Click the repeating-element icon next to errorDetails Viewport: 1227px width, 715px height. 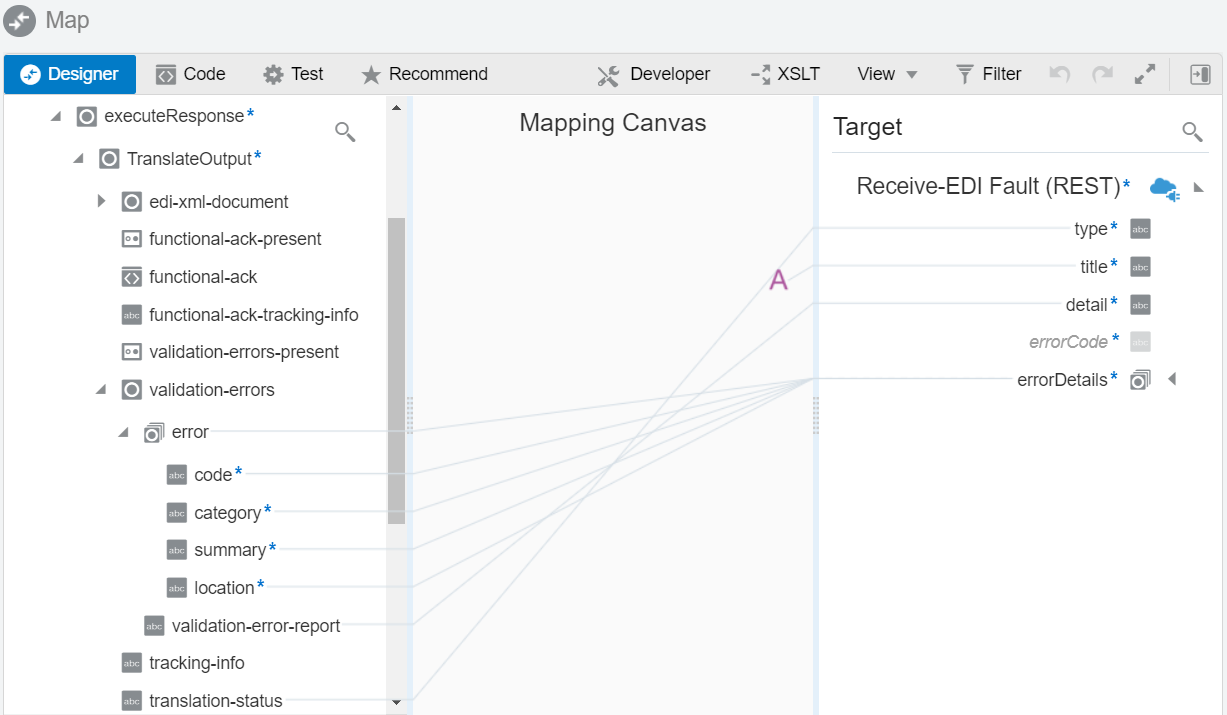[1140, 380]
